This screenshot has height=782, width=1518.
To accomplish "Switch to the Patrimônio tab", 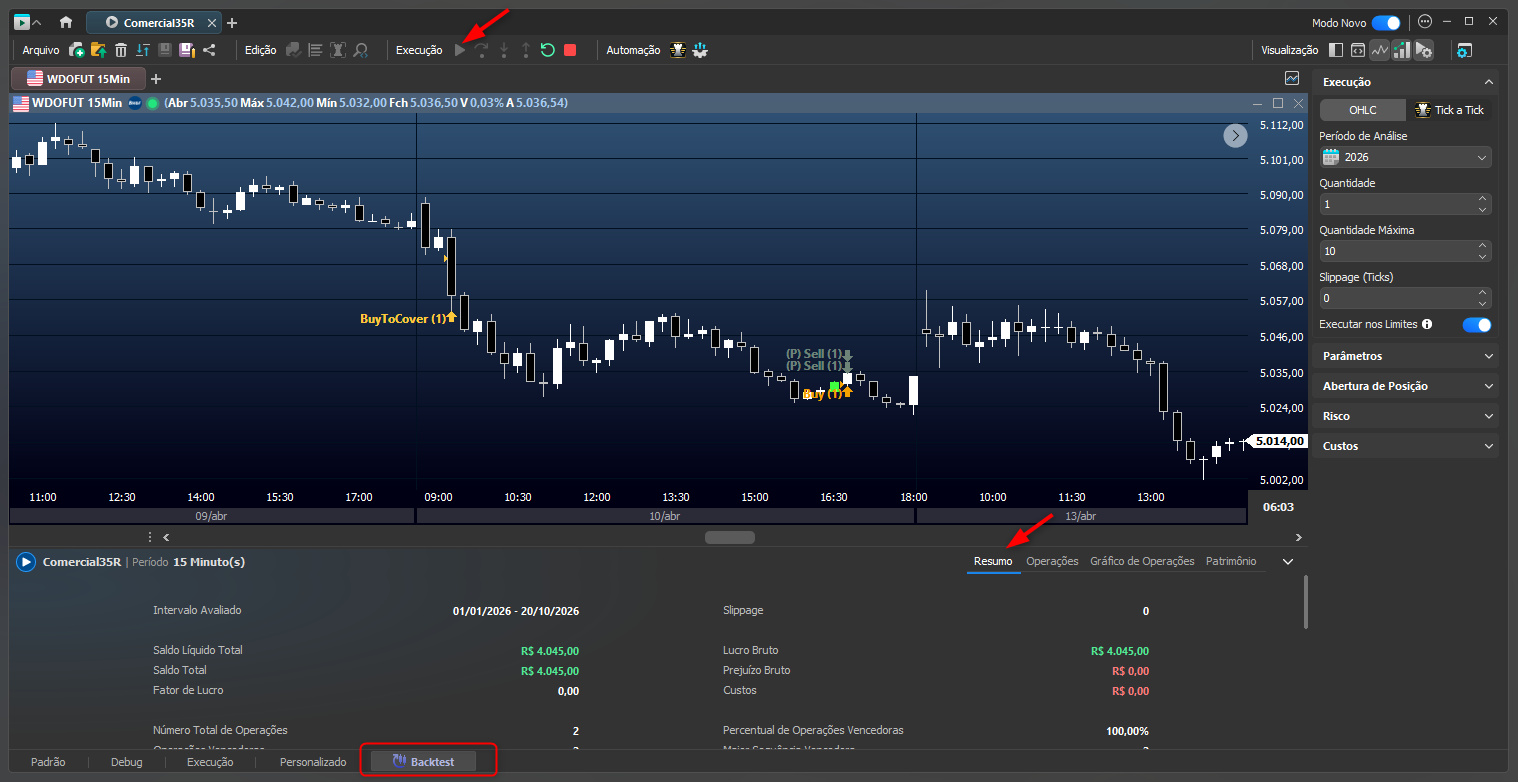I will (x=1231, y=562).
